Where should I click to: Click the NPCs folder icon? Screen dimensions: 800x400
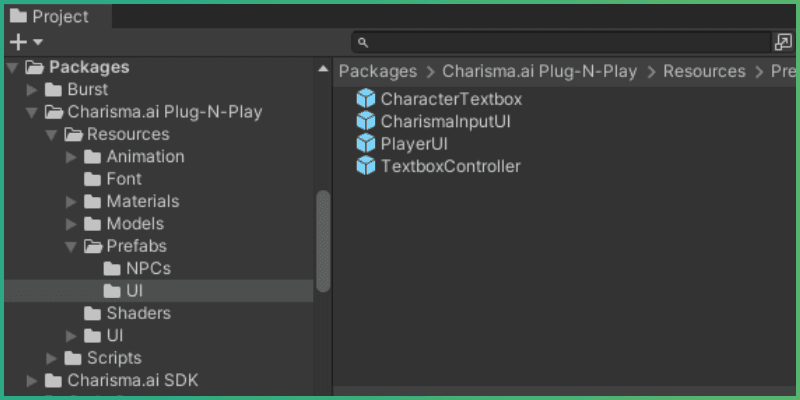pos(112,269)
